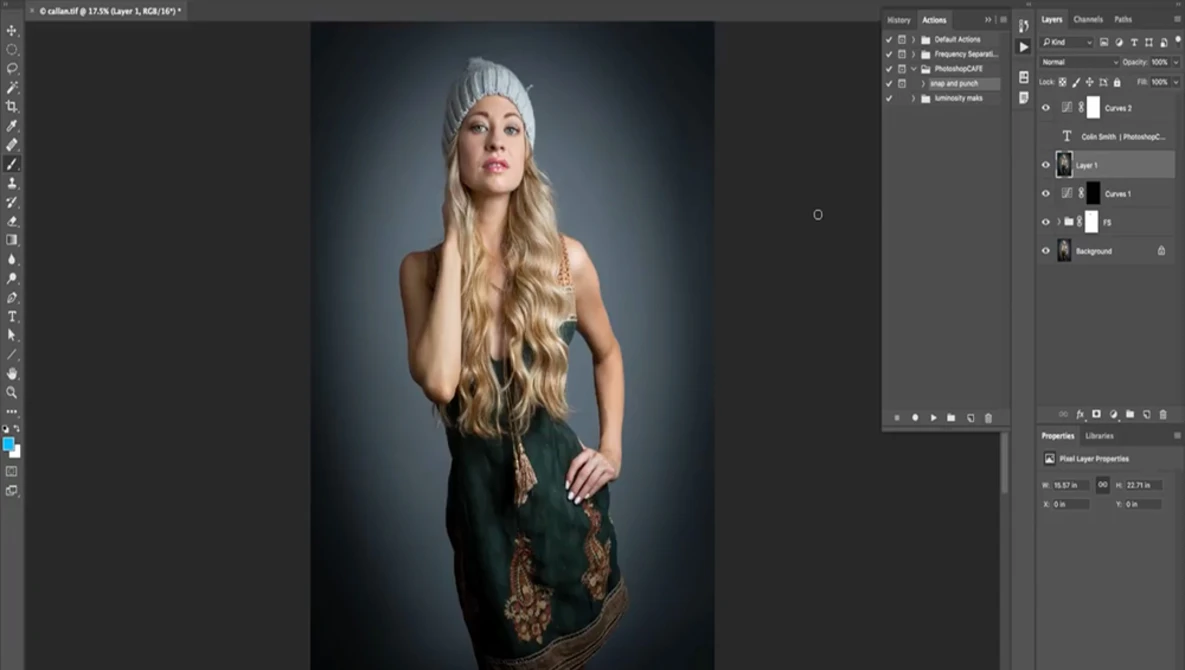Select the Eyedropper tool
The height and width of the screenshot is (670, 1185).
pos(12,126)
